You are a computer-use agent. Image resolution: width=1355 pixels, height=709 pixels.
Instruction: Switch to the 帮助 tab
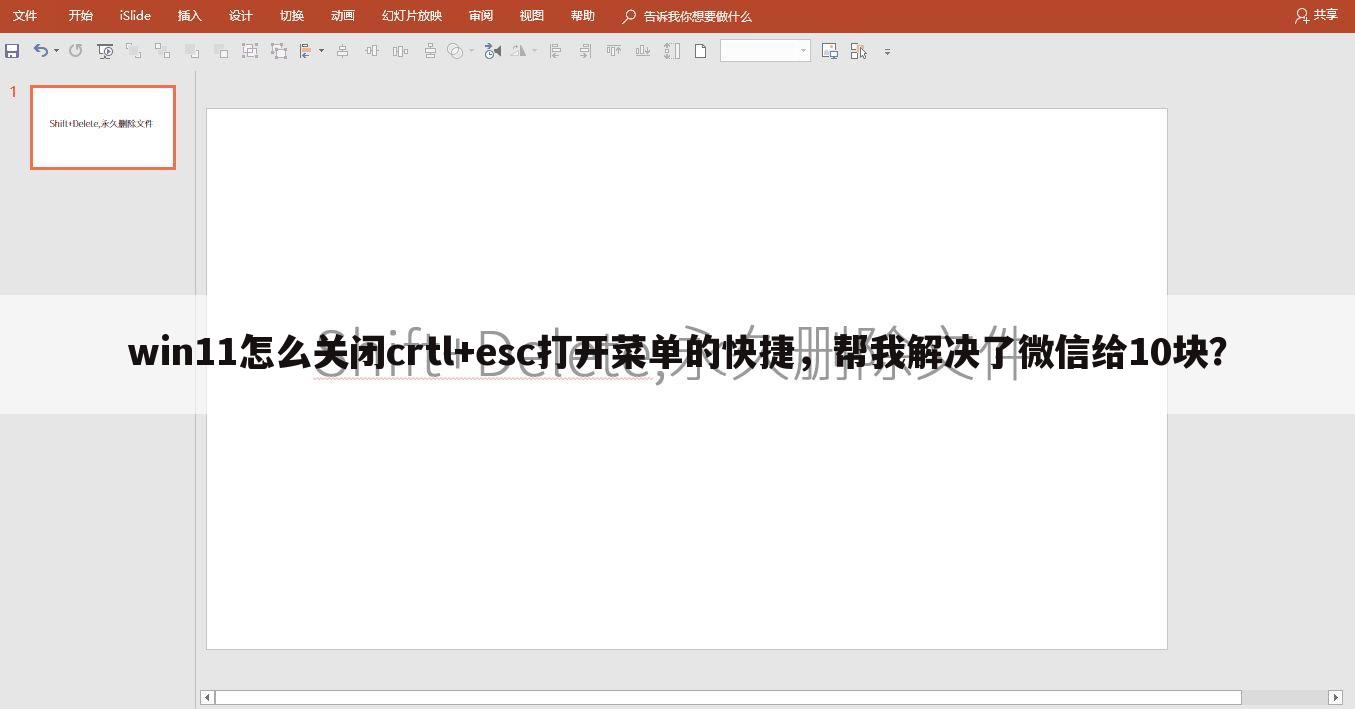(x=582, y=16)
